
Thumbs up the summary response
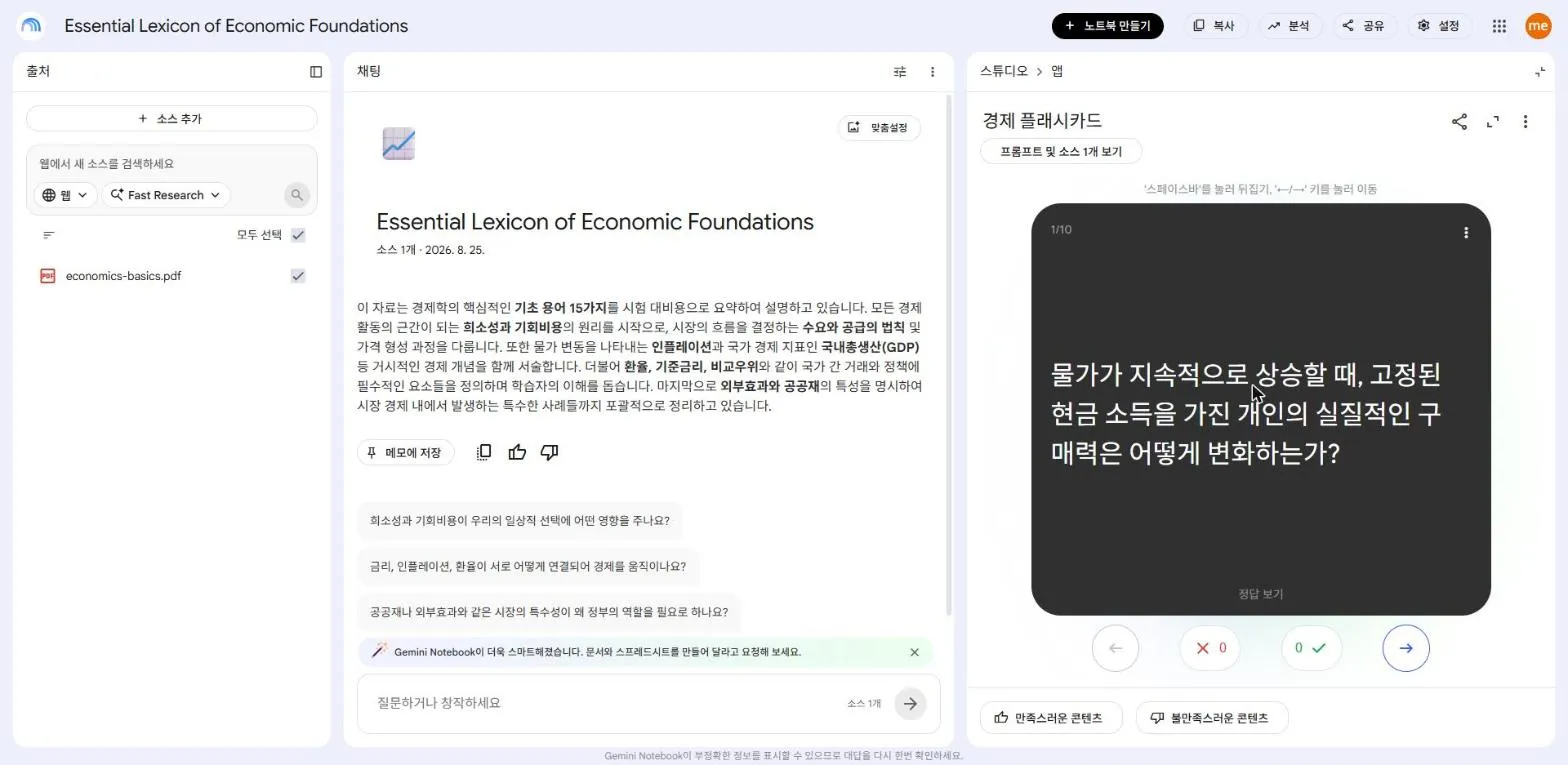coord(517,452)
